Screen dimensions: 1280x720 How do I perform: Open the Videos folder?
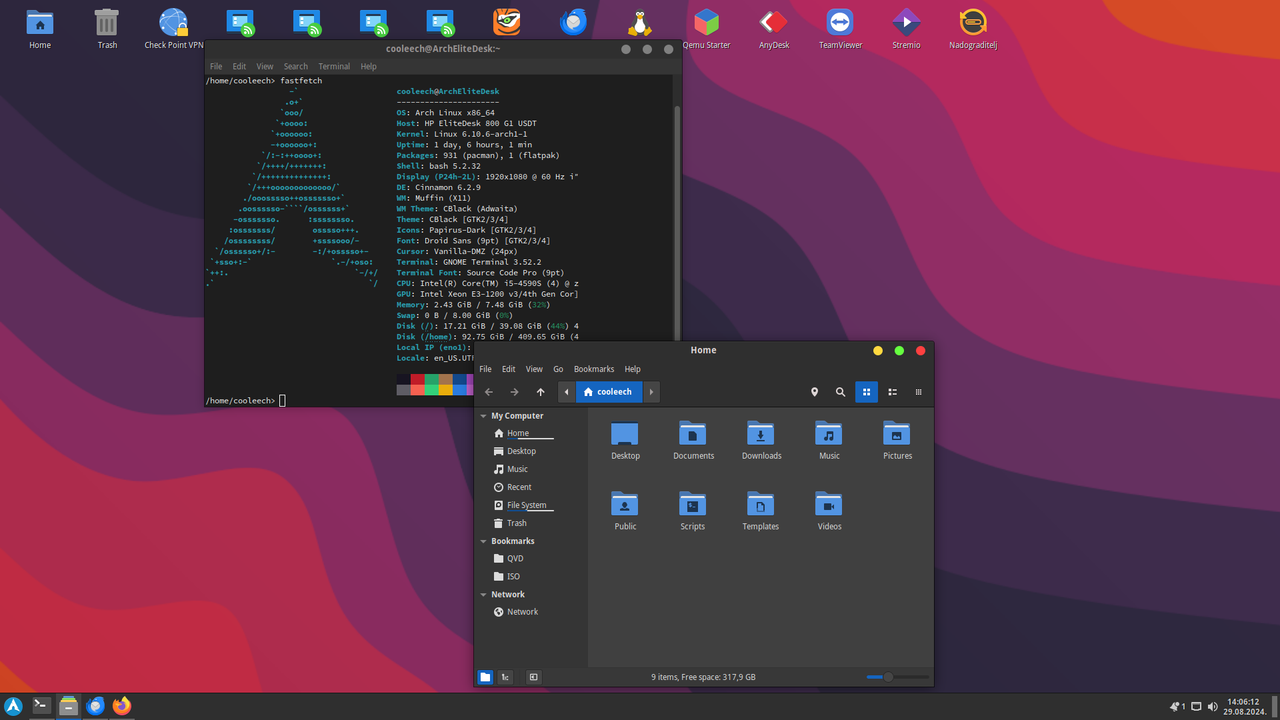coord(829,511)
